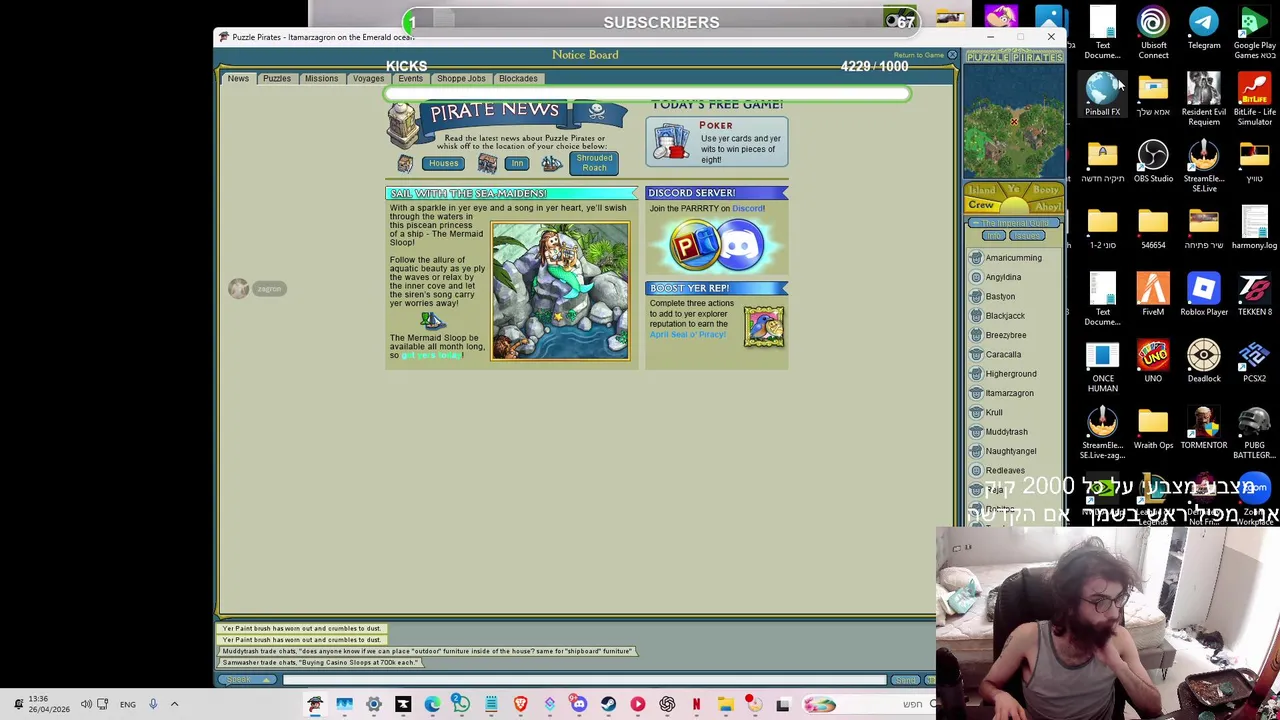
Task: Select the Island tab in sunshine panel
Action: coord(982,190)
